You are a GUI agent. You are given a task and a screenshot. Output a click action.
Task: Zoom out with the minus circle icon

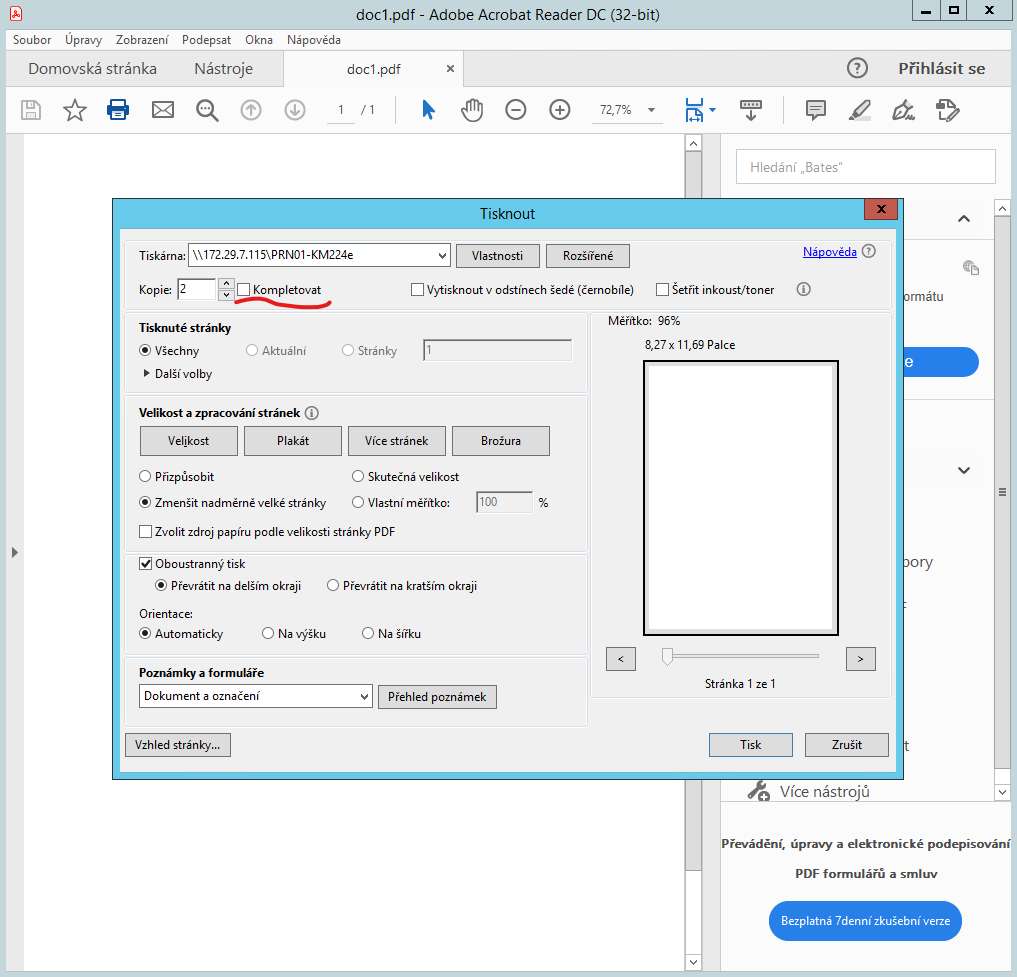(516, 110)
